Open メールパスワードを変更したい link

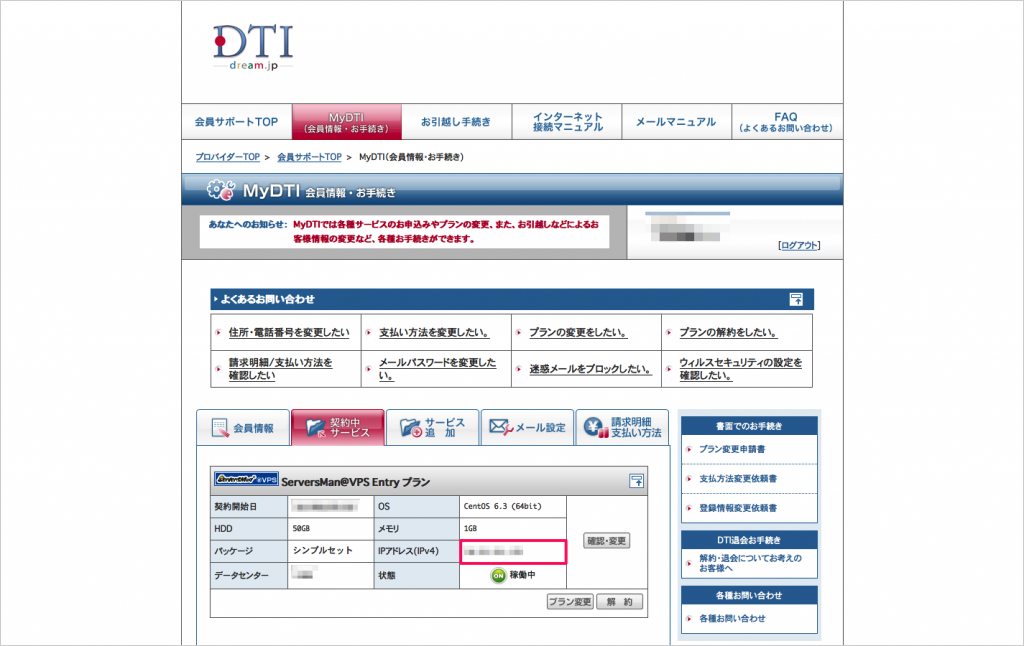point(438,369)
